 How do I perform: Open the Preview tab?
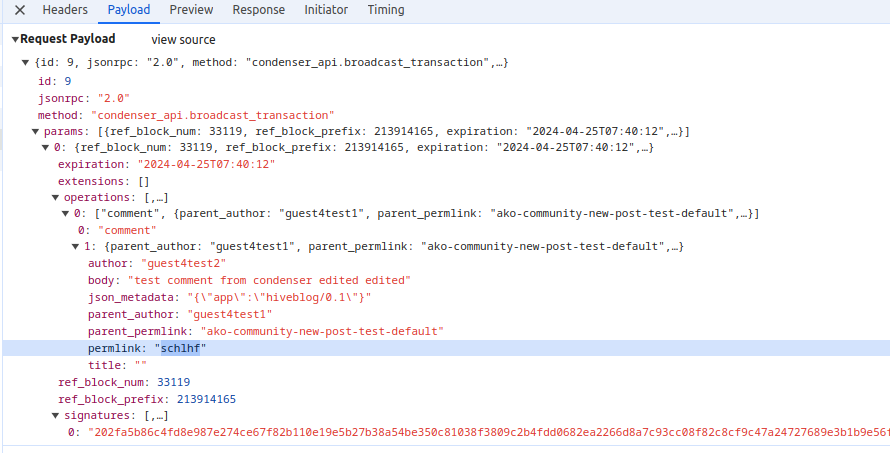(x=191, y=10)
